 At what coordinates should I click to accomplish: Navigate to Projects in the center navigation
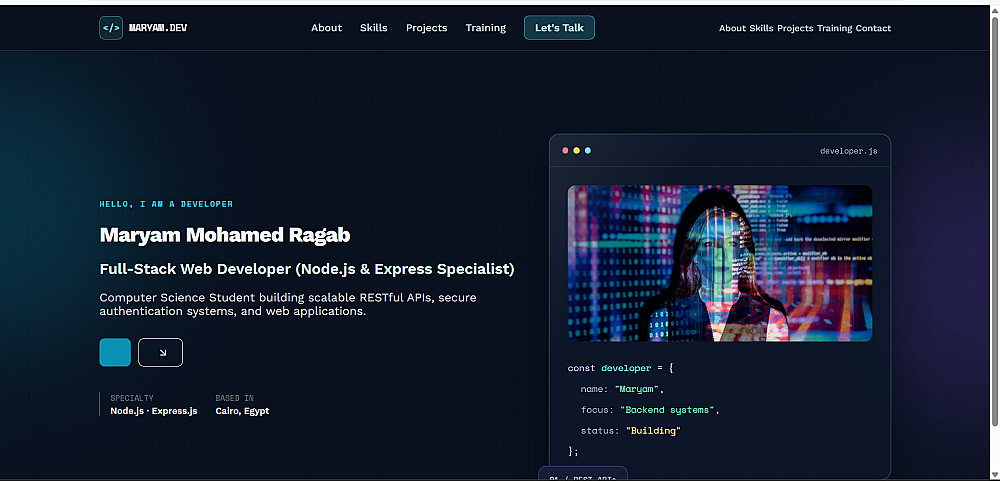pos(427,28)
